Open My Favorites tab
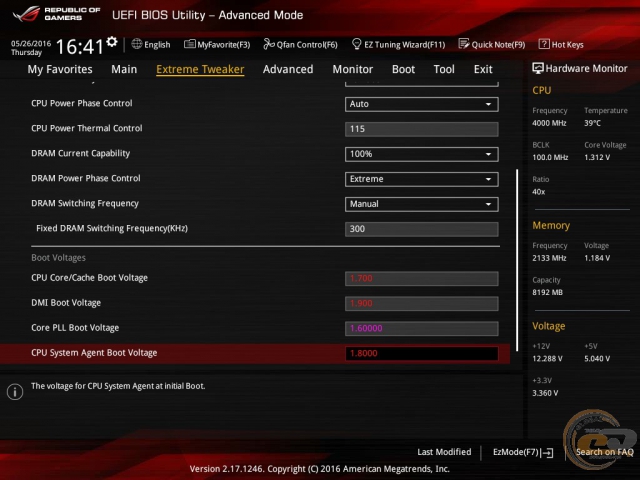Image resolution: width=640 pixels, height=480 pixels. pyautogui.click(x=60, y=69)
